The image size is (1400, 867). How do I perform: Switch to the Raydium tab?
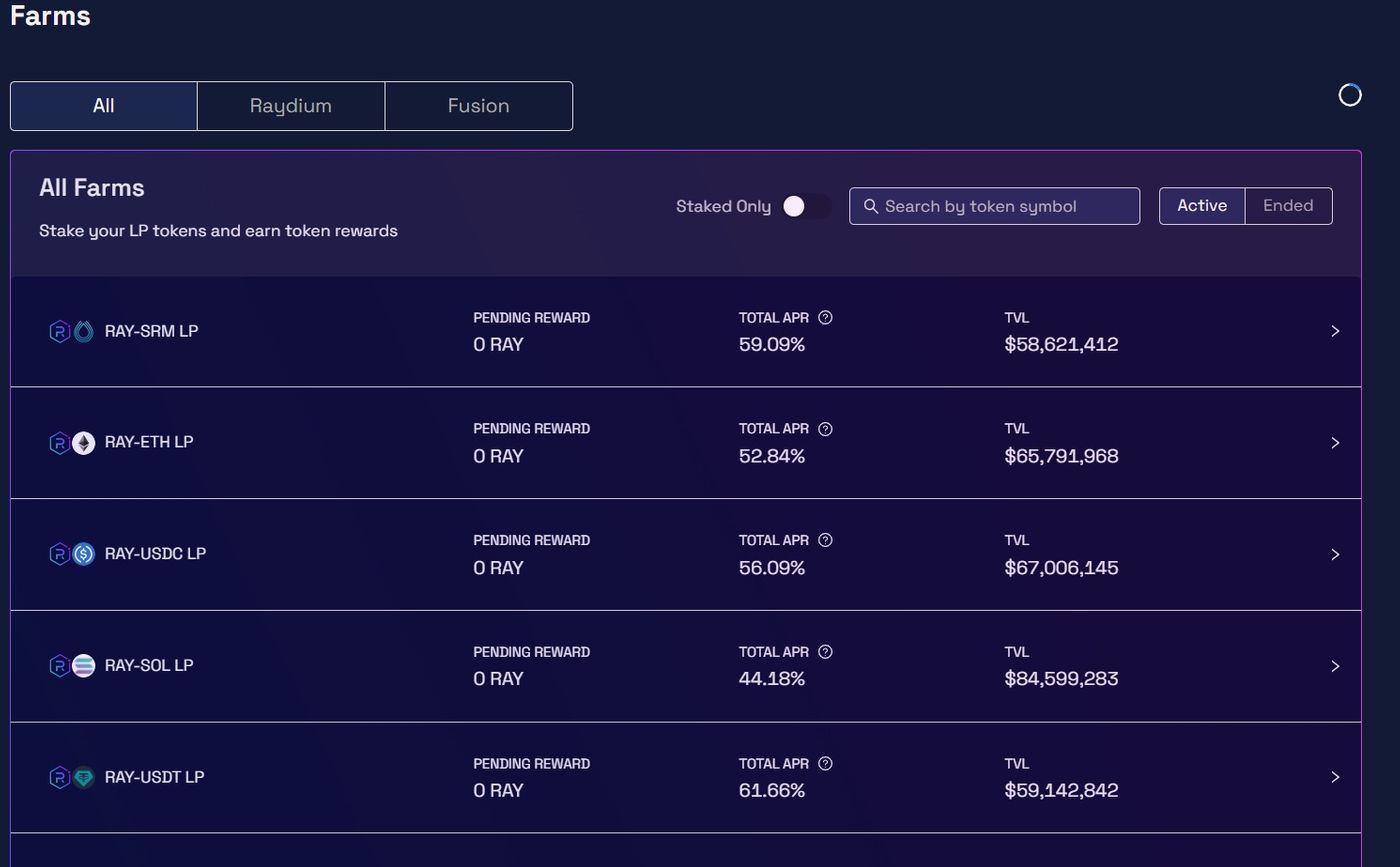tap(291, 106)
